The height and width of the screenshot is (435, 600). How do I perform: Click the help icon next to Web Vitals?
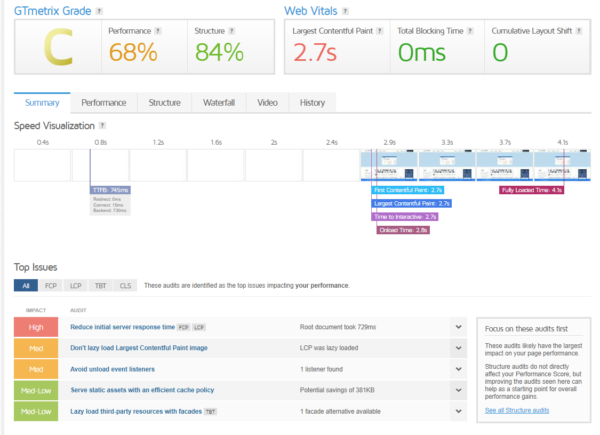coord(345,11)
